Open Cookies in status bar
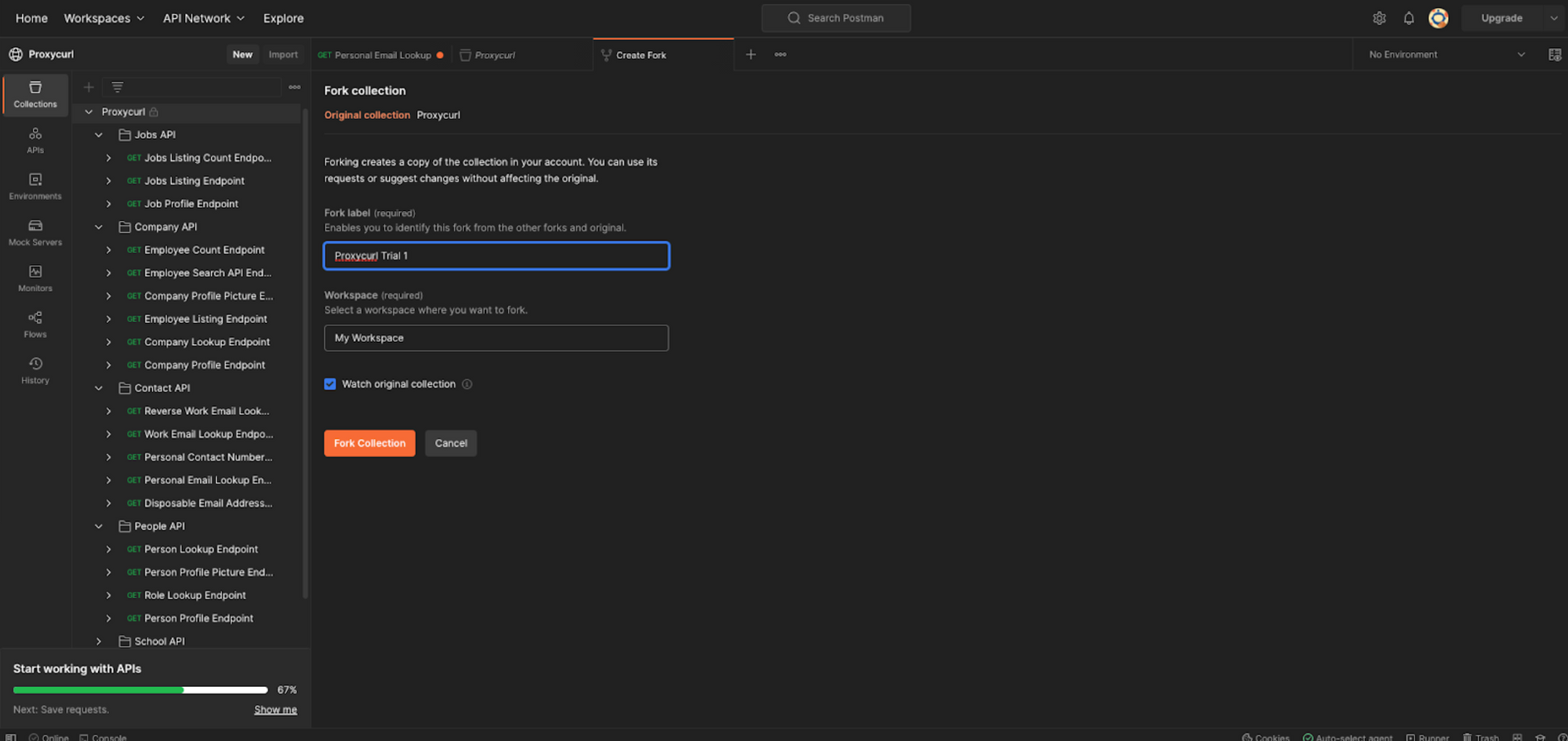 pos(1265,737)
